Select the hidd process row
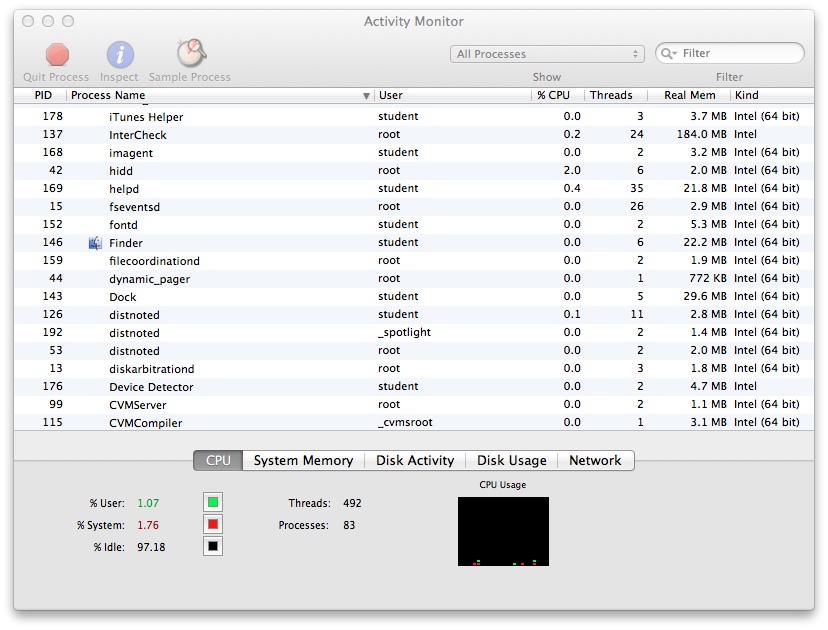828x630 pixels. tap(414, 171)
